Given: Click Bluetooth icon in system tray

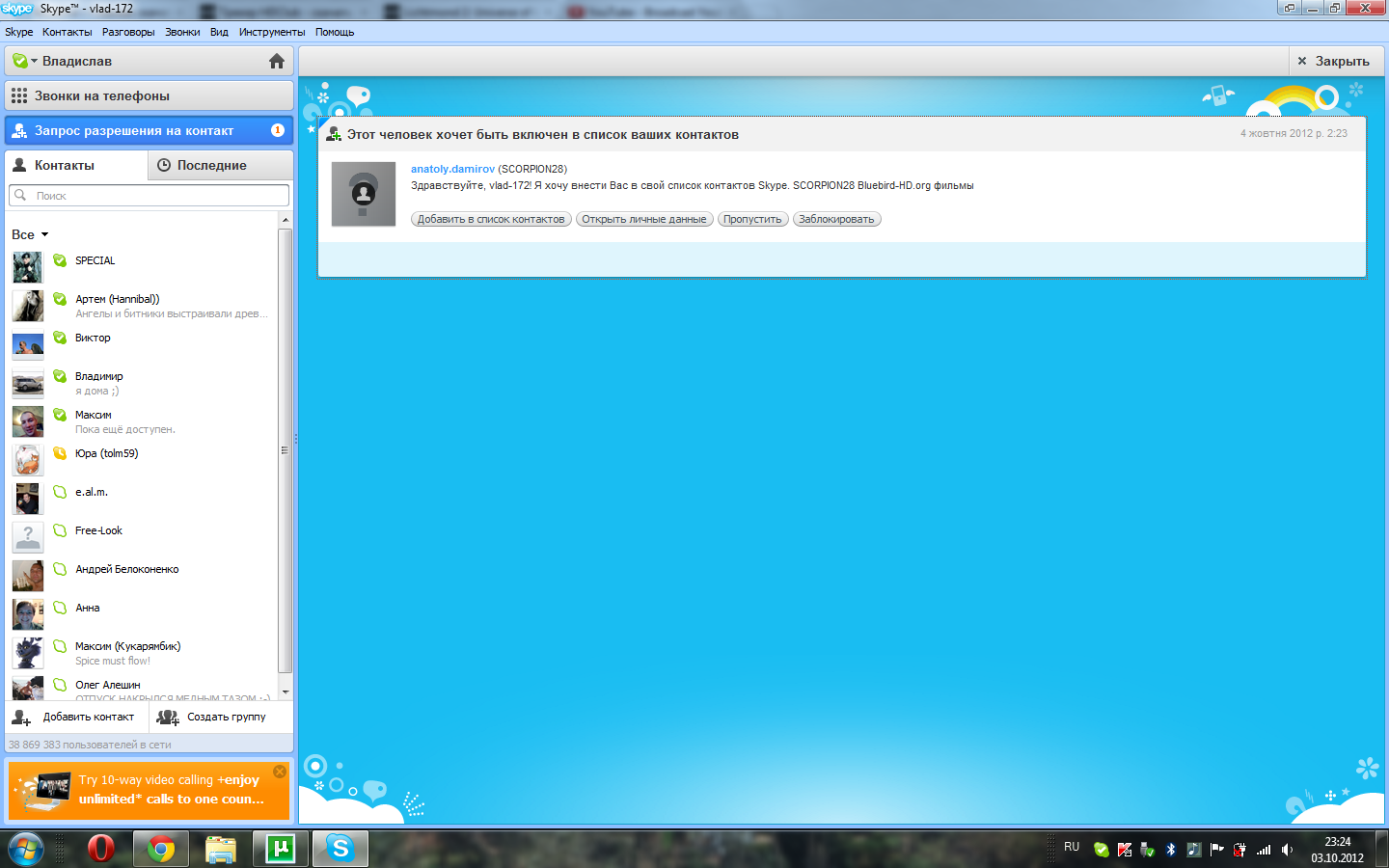Looking at the screenshot, I should pyautogui.click(x=1171, y=850).
